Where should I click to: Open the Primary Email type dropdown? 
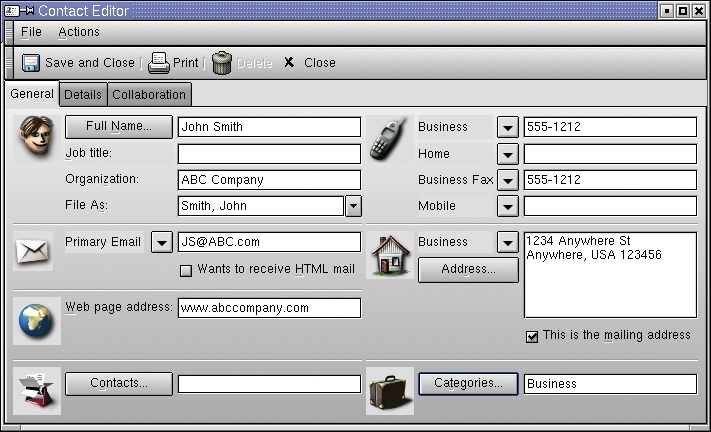coord(161,242)
